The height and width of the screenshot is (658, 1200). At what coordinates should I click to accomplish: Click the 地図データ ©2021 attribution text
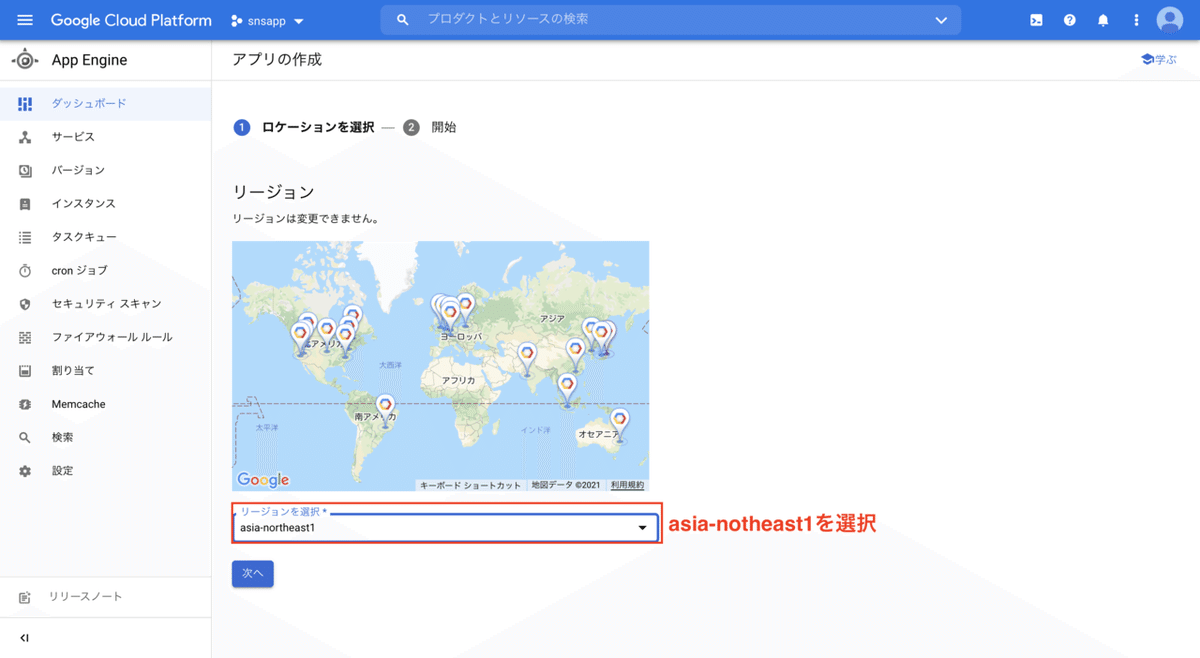566,485
